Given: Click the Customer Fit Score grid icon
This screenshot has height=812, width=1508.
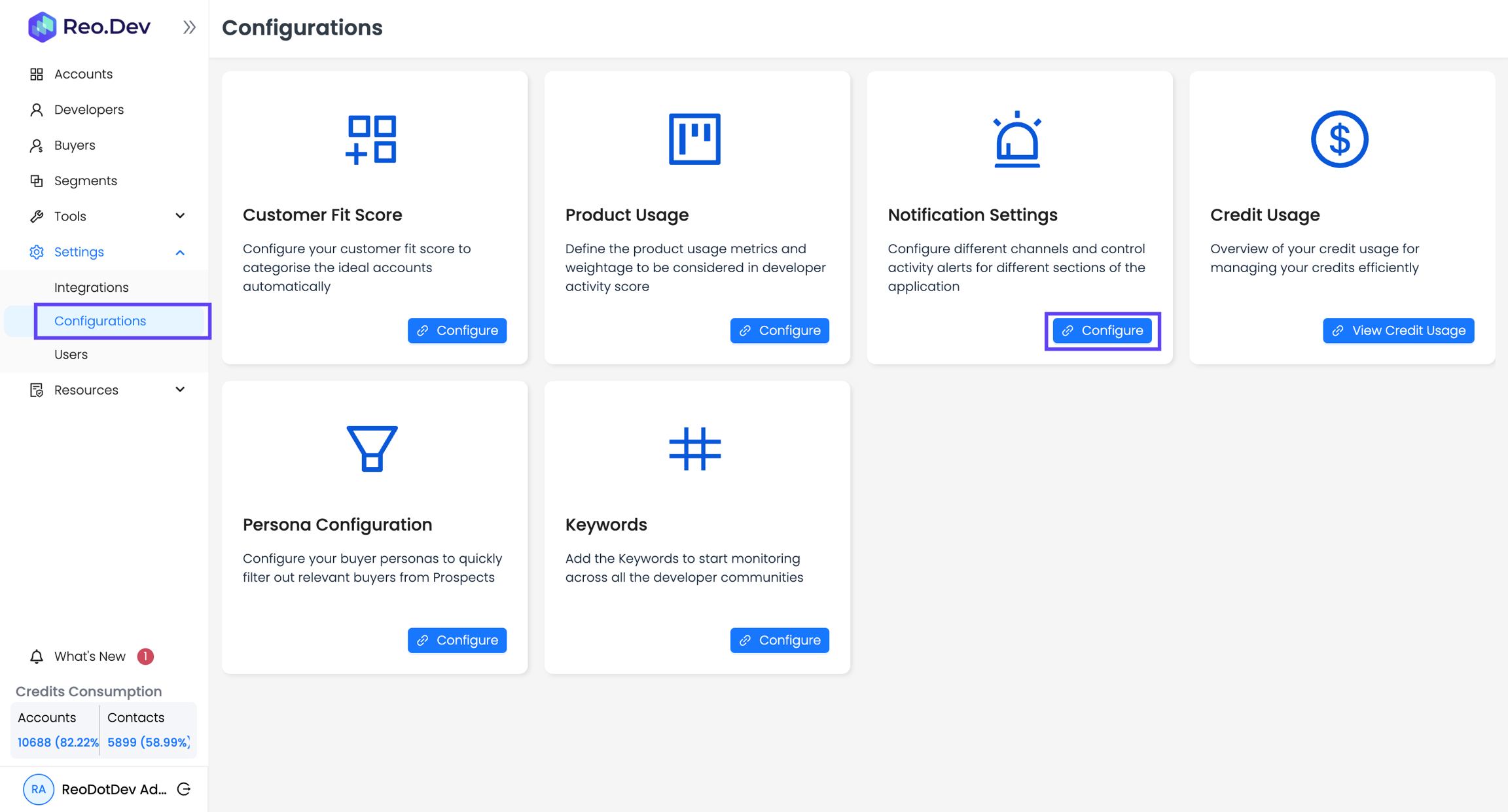Looking at the screenshot, I should 371,139.
